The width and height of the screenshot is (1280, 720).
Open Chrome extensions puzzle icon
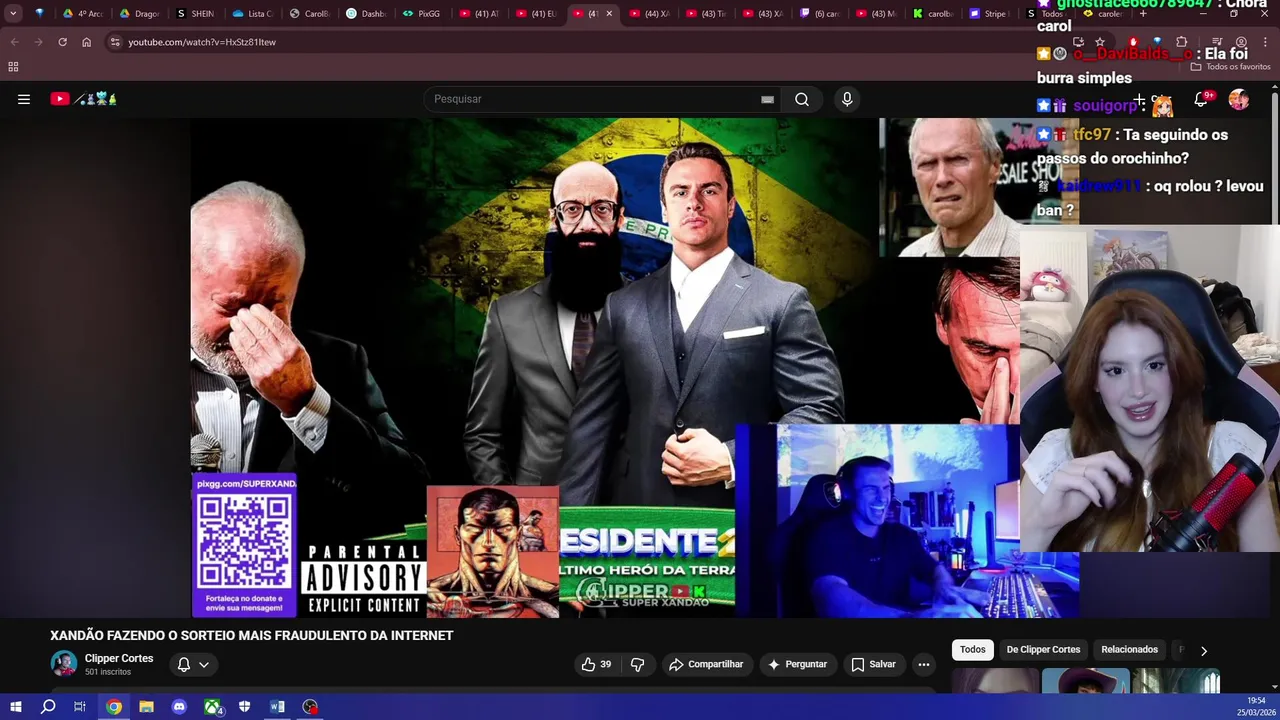pos(1182,42)
